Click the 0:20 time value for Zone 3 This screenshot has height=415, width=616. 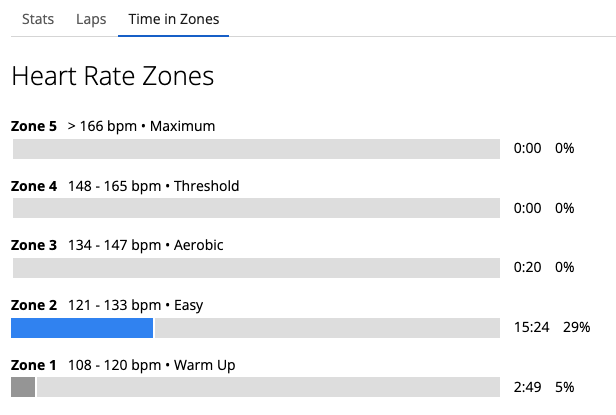[528, 267]
